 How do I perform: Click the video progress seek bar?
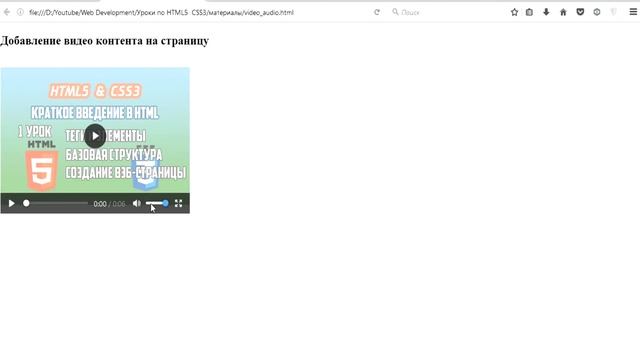point(56,203)
